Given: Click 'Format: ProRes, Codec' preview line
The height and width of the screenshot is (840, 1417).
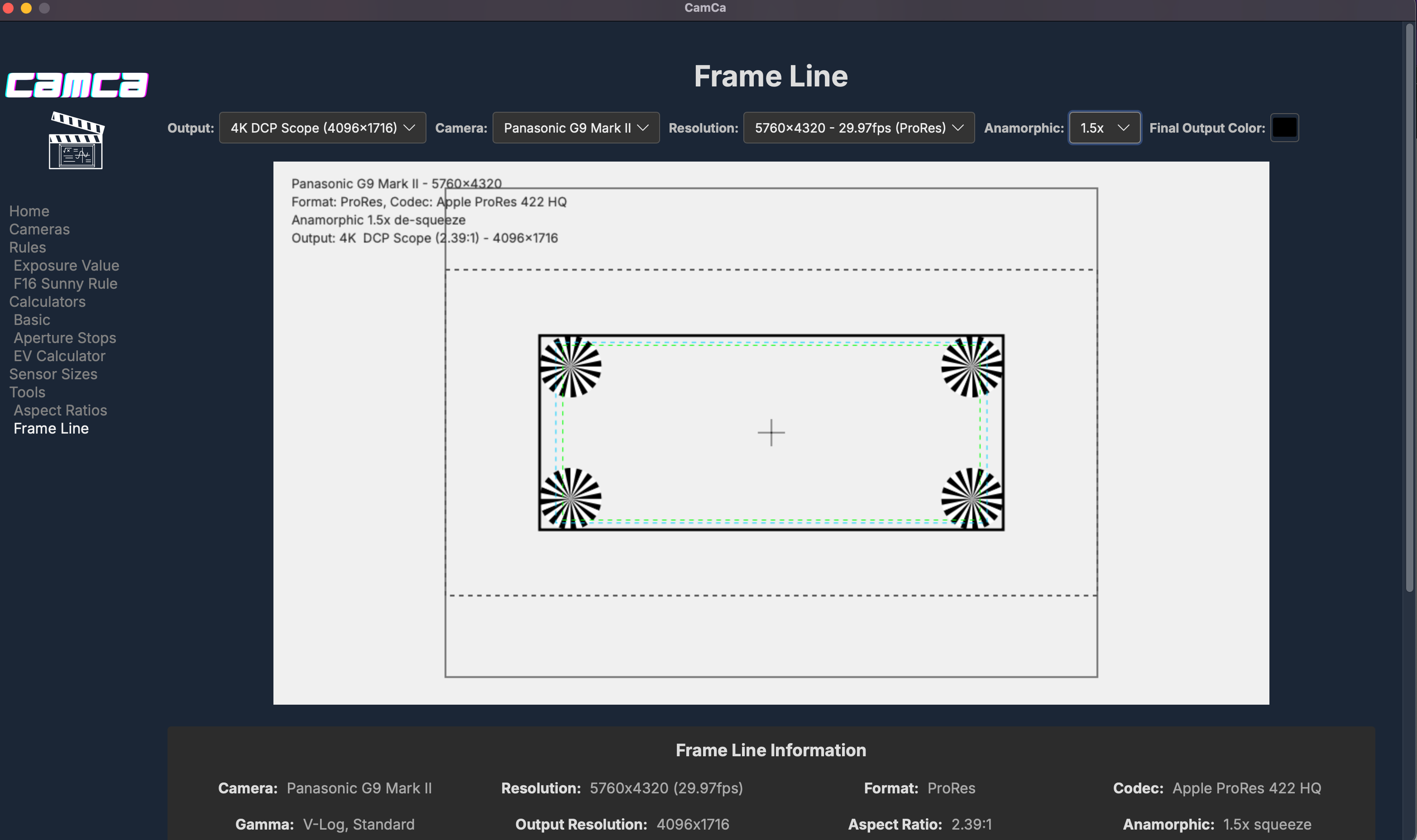Looking at the screenshot, I should 429,202.
